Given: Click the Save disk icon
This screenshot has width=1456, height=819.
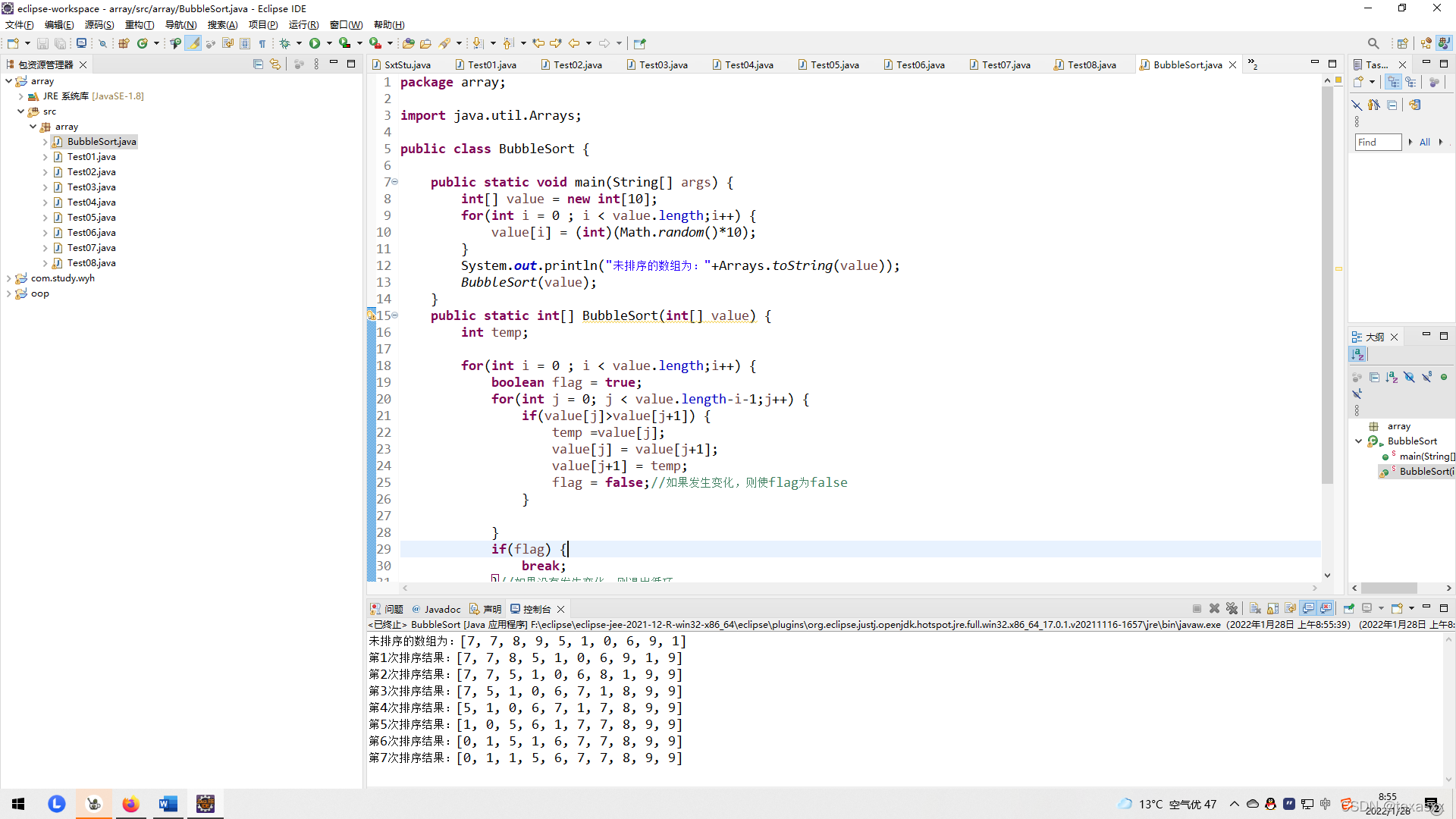Looking at the screenshot, I should [42, 43].
